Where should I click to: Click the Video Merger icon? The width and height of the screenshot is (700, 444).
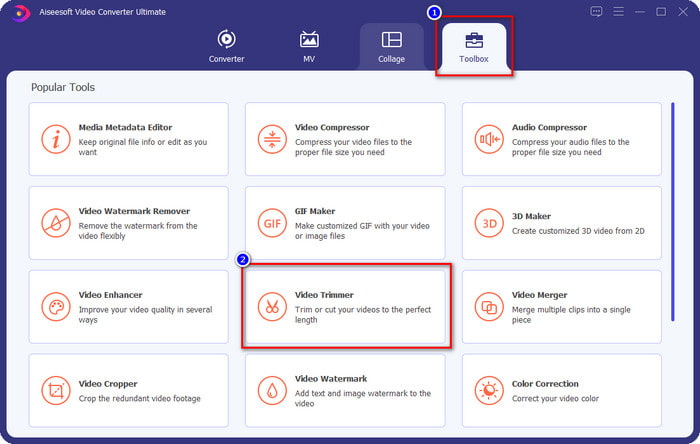coord(489,306)
